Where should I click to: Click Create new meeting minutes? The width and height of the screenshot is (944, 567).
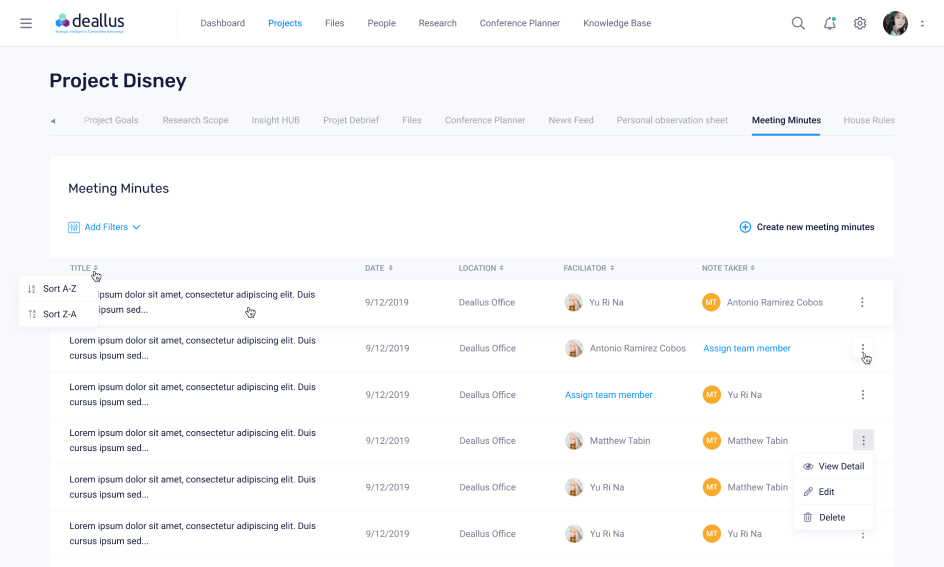pyautogui.click(x=806, y=227)
